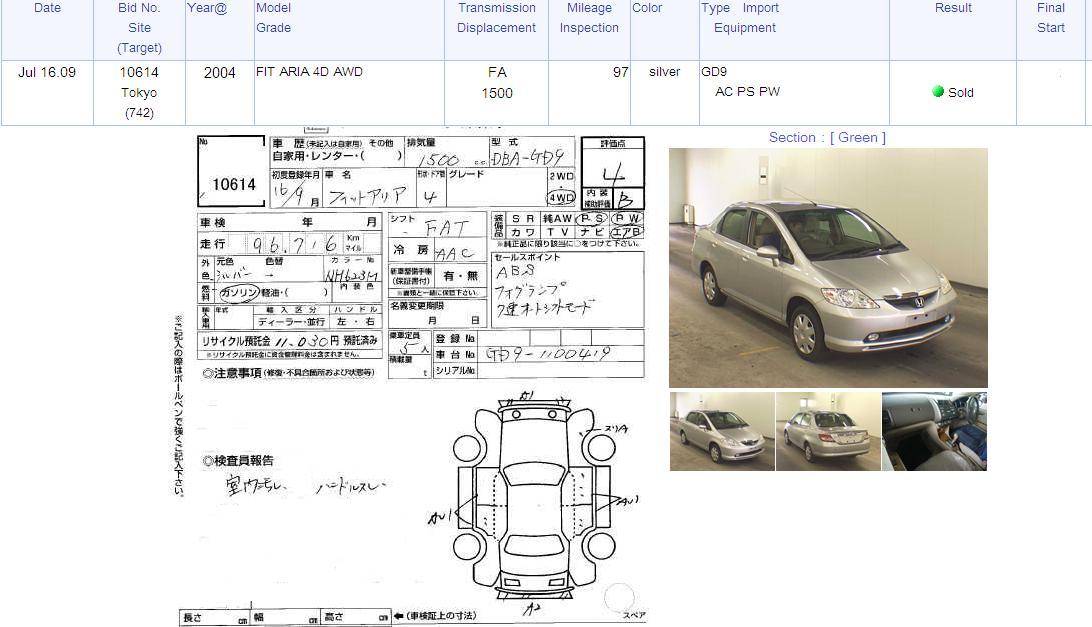Select the date cell Jul 16.09

(x=47, y=72)
